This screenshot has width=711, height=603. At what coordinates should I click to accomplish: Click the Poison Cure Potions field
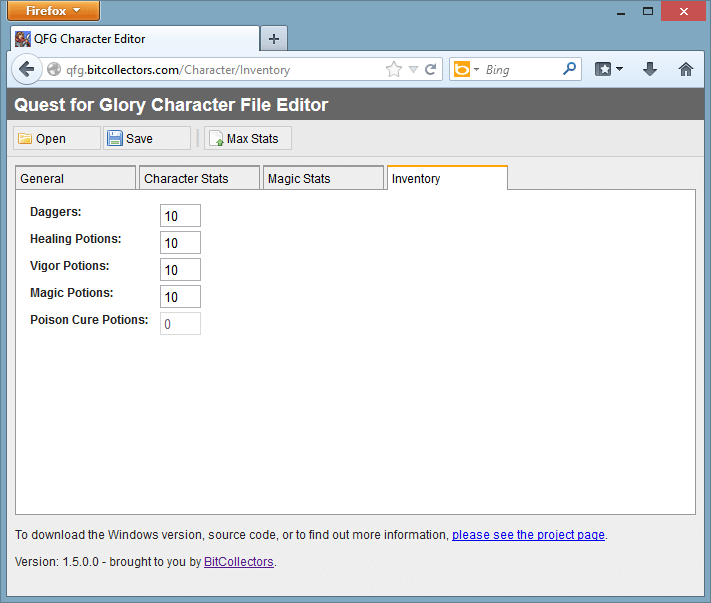click(x=180, y=324)
